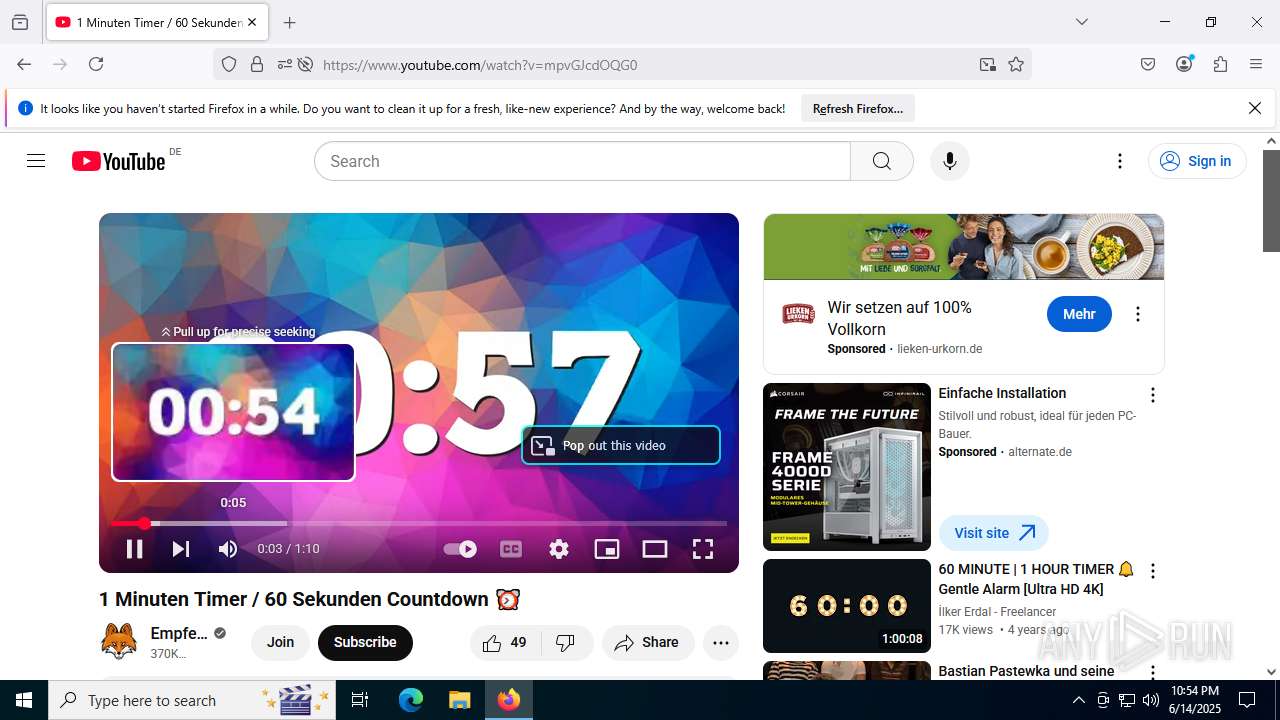
Task: Open the Corsair Frame the Future ad image
Action: coord(847,467)
